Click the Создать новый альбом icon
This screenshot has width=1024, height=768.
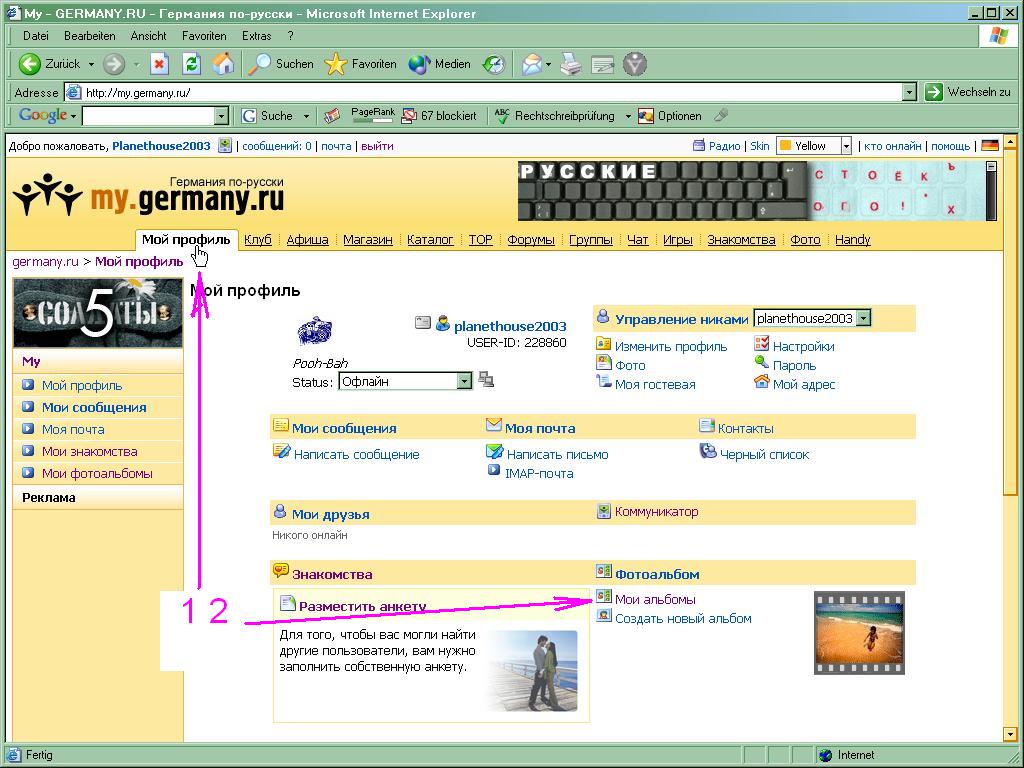click(603, 615)
